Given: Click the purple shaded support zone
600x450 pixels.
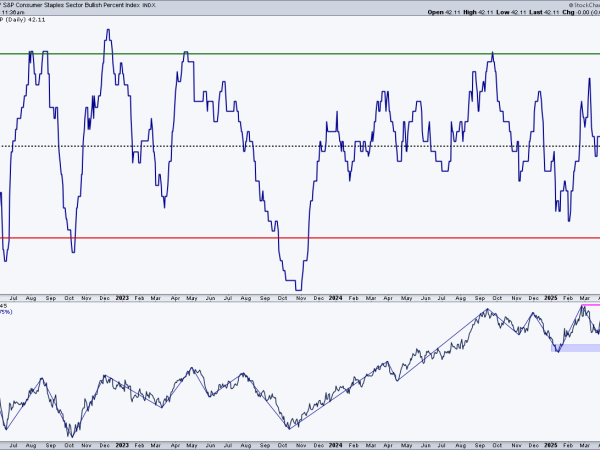Looking at the screenshot, I should coord(576,348).
